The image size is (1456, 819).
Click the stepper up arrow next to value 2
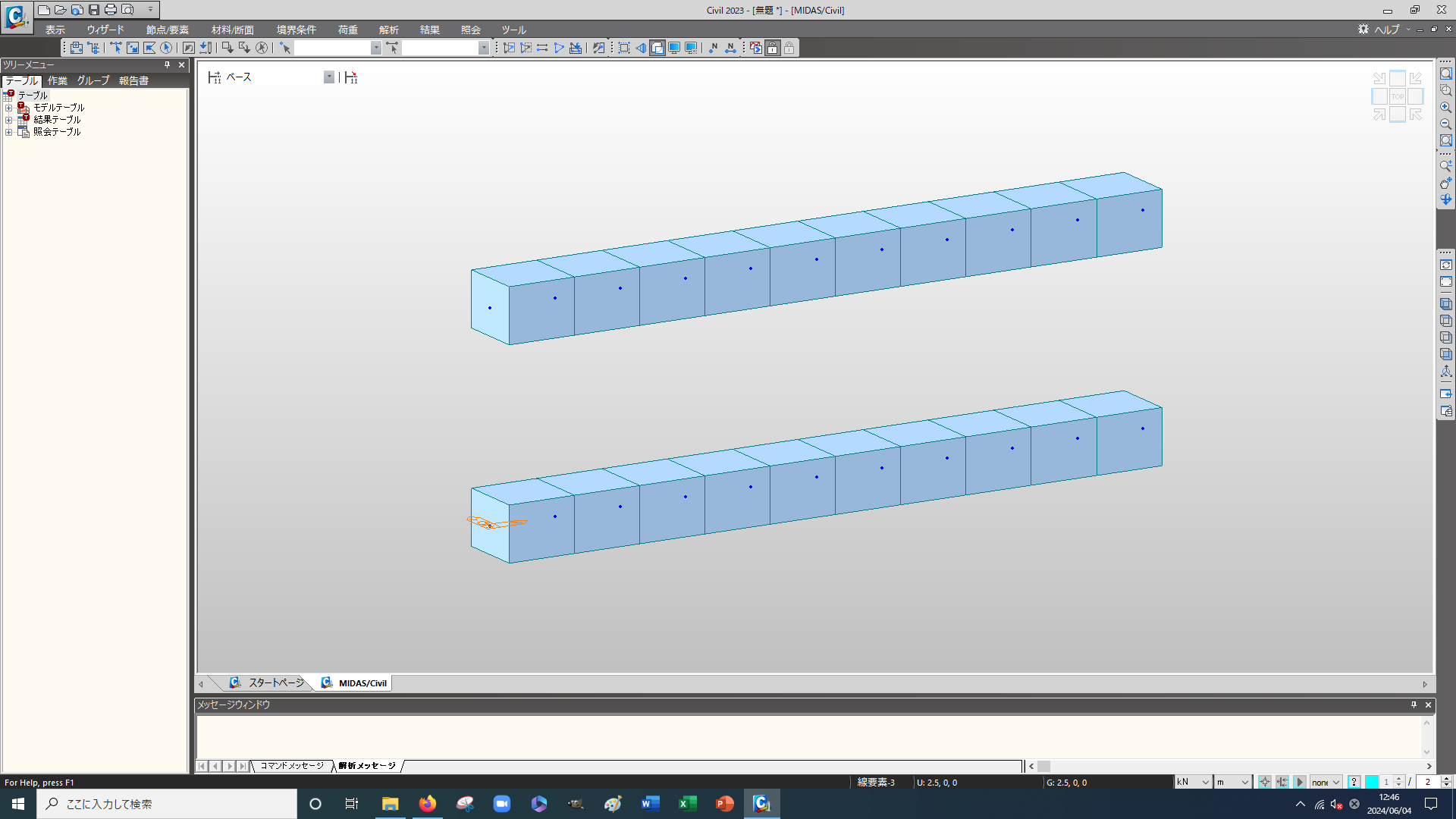click(1446, 779)
